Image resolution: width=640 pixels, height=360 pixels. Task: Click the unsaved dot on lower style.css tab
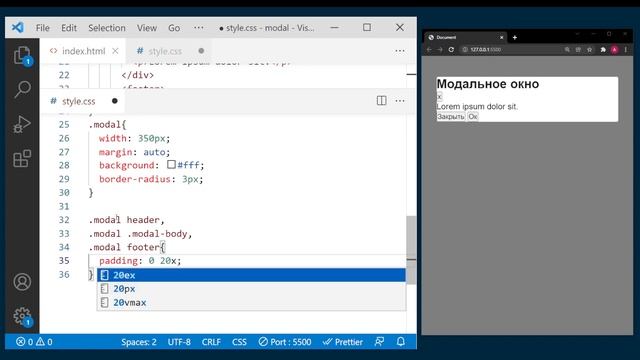tap(115, 101)
